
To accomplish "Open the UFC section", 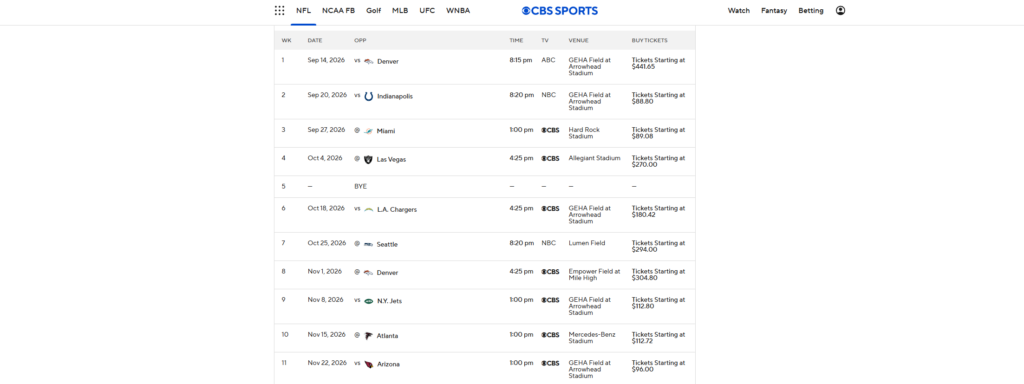I will 427,10.
